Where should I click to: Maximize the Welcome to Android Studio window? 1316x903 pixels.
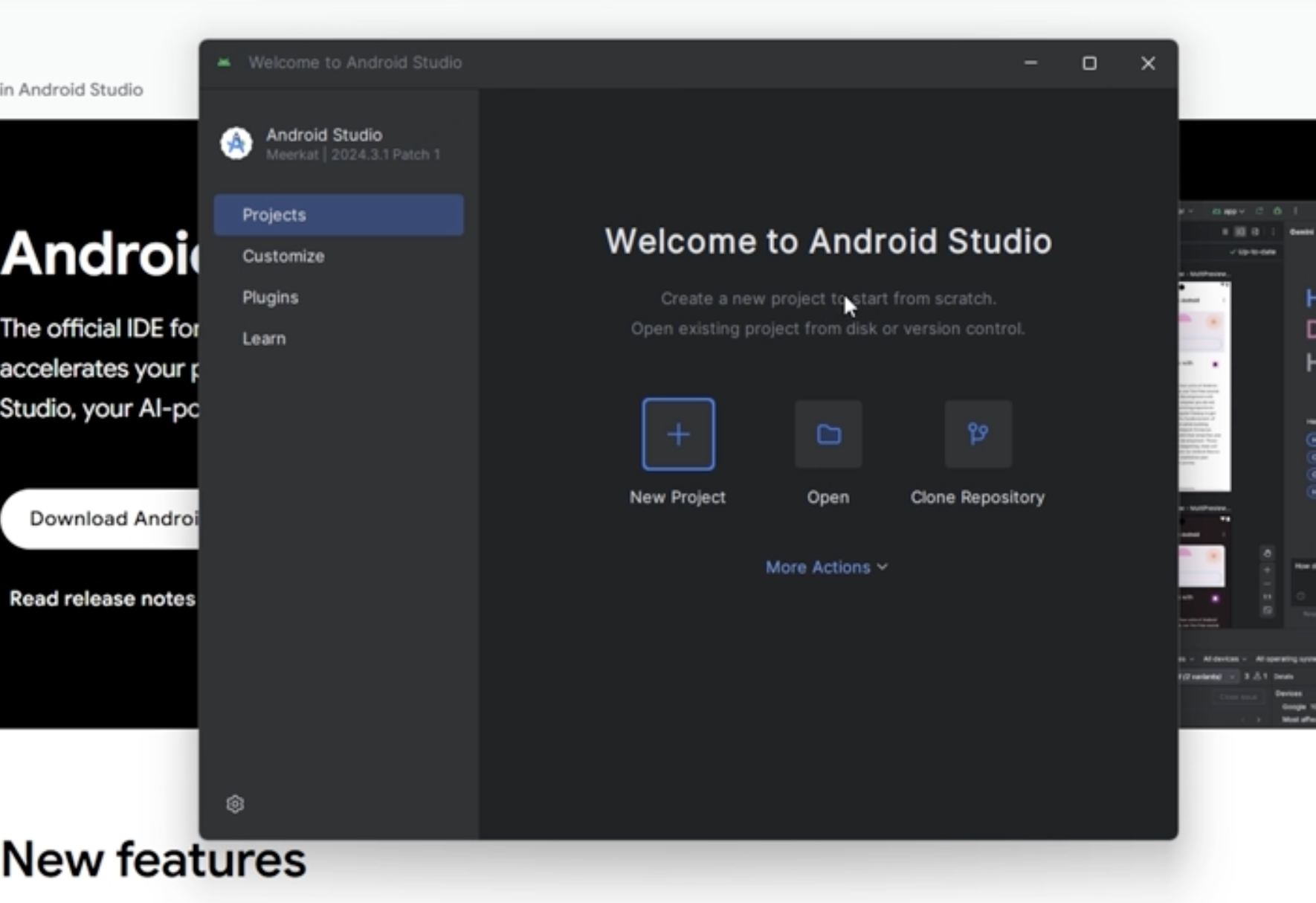pos(1089,63)
